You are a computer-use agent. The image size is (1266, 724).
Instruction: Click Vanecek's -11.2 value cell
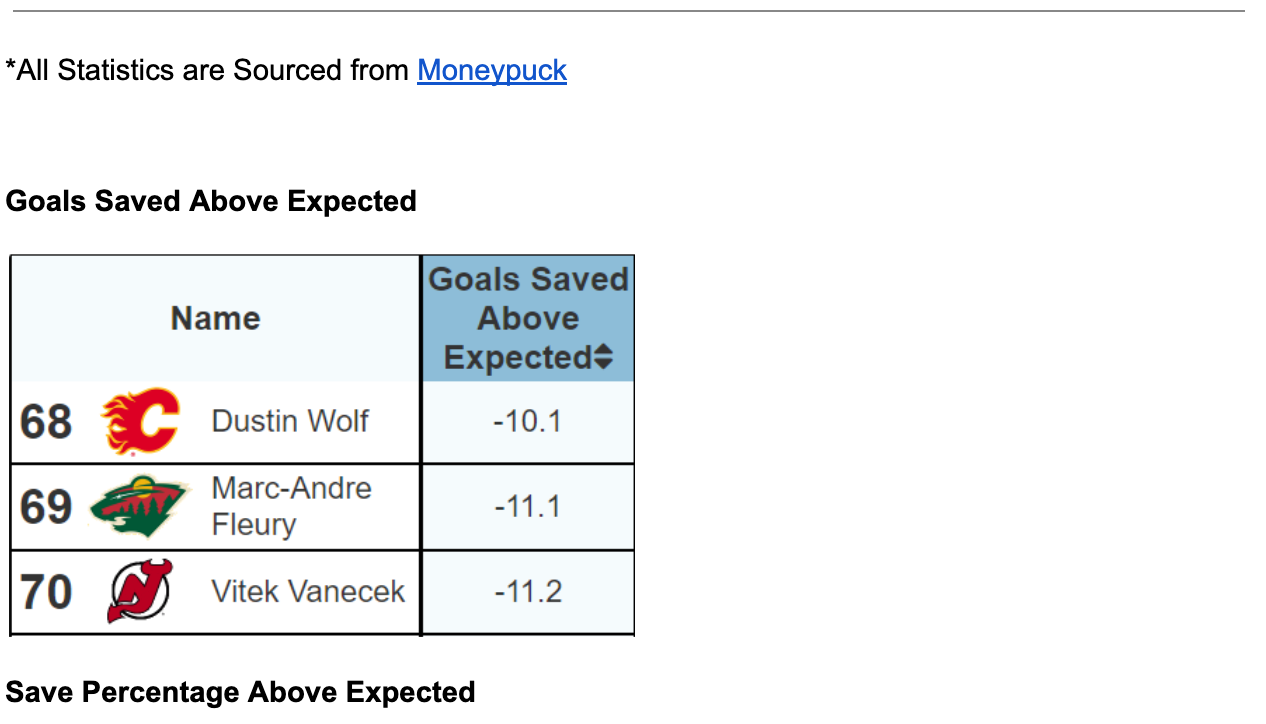tap(528, 591)
